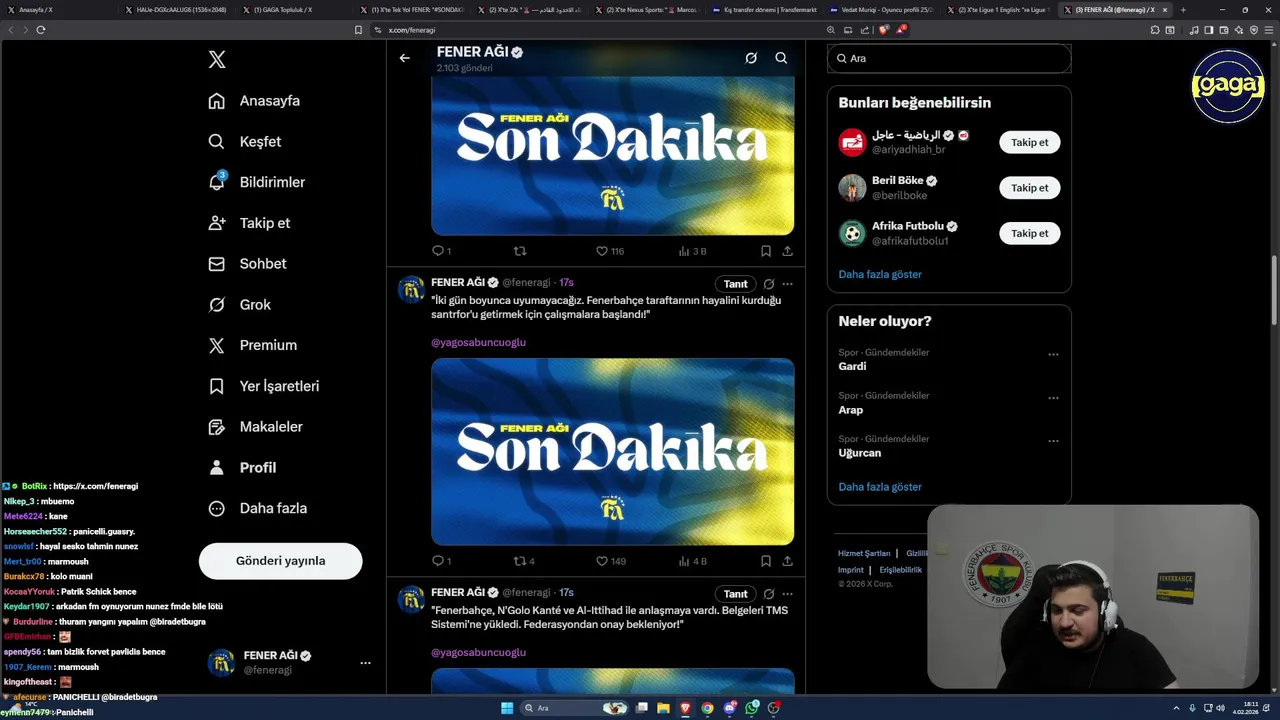Open Son Dakika image in 'İki gün boyunca' tweet
This screenshot has height=720, width=1280.
613,452
